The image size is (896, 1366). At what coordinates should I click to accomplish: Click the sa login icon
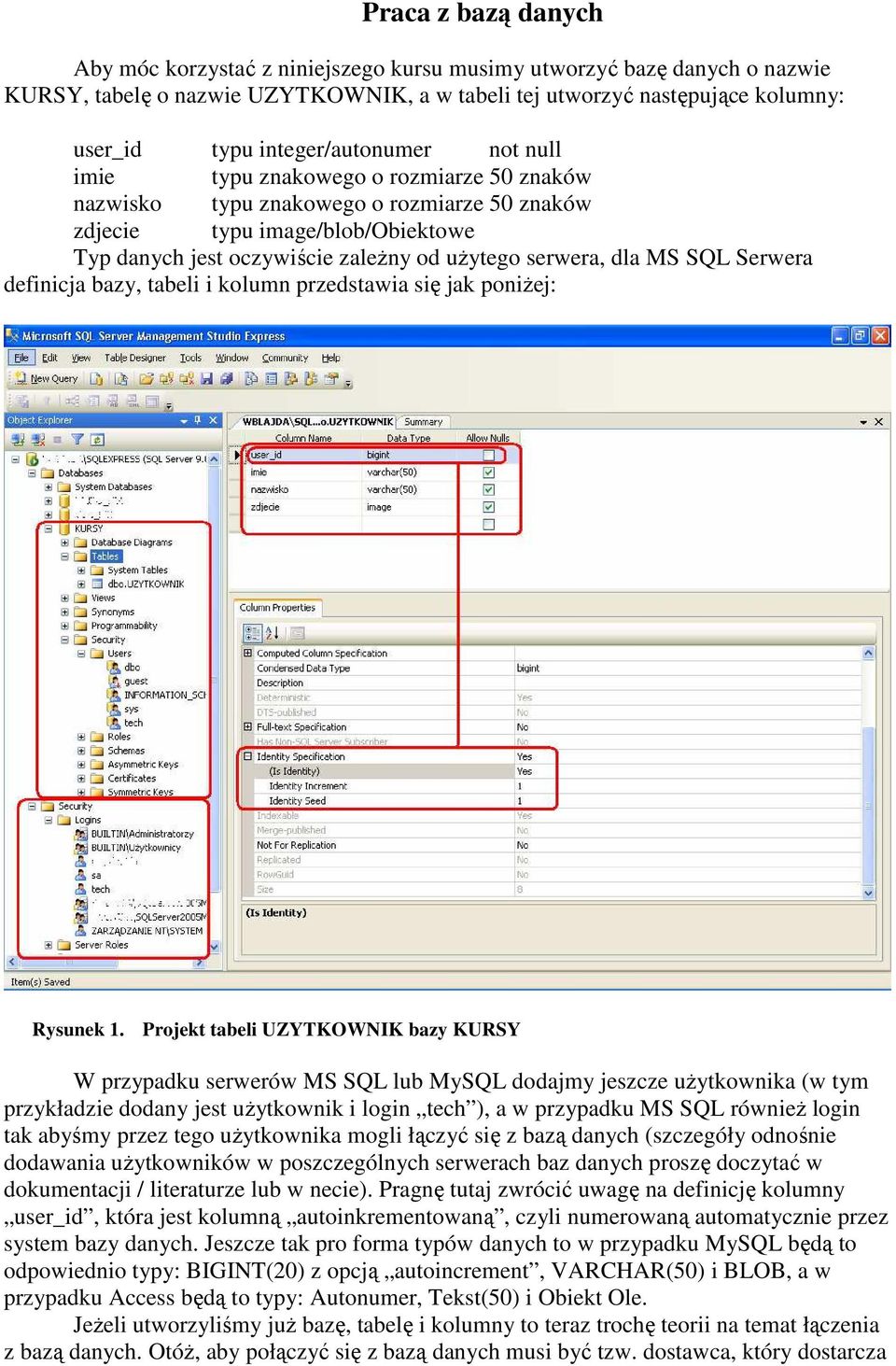(x=81, y=876)
